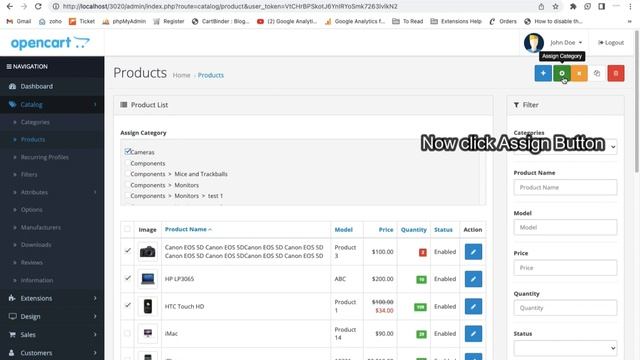This screenshot has height=360, width=640.
Task: Click the Model filter input
Action: coord(565,227)
